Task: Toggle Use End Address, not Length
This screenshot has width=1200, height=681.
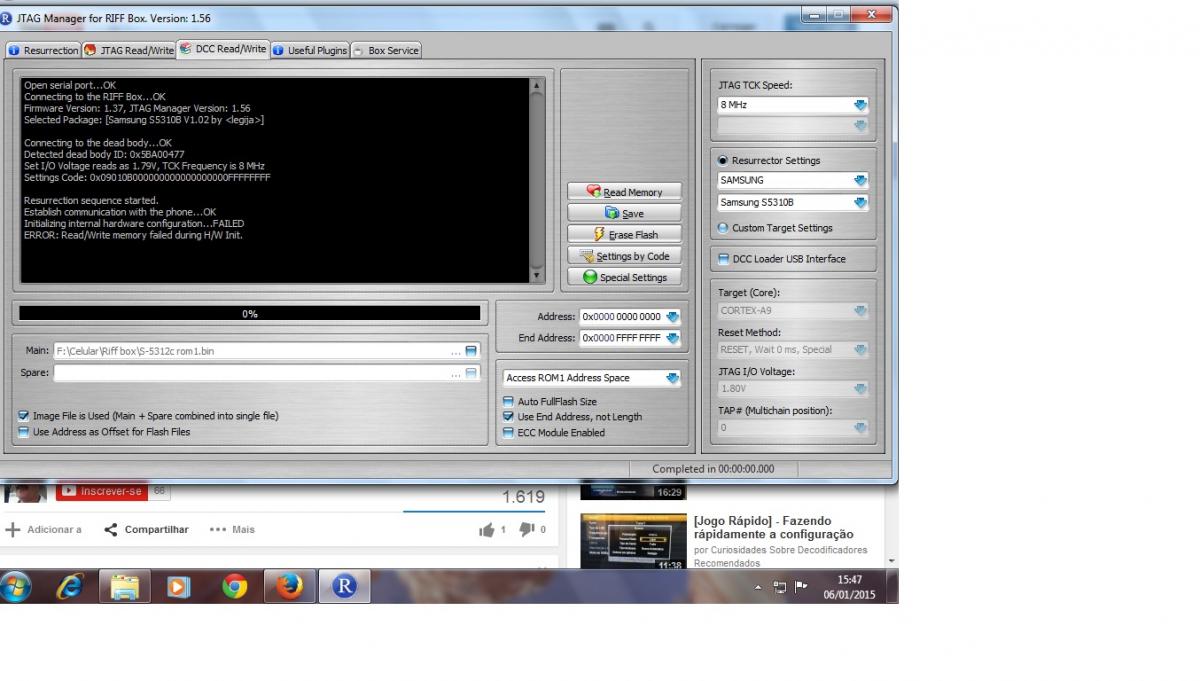Action: click(508, 417)
